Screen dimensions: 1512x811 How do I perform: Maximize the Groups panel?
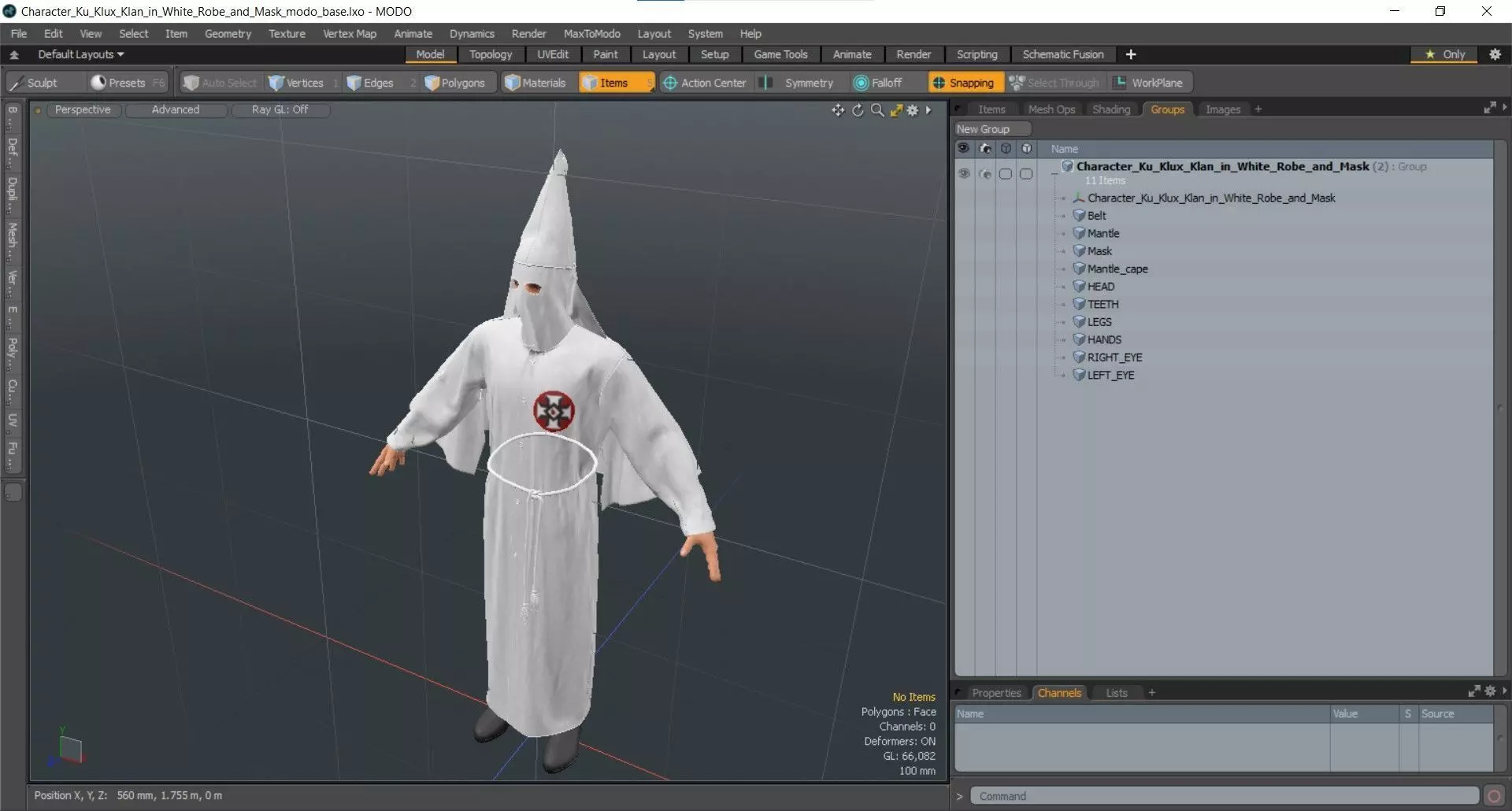tap(1490, 108)
